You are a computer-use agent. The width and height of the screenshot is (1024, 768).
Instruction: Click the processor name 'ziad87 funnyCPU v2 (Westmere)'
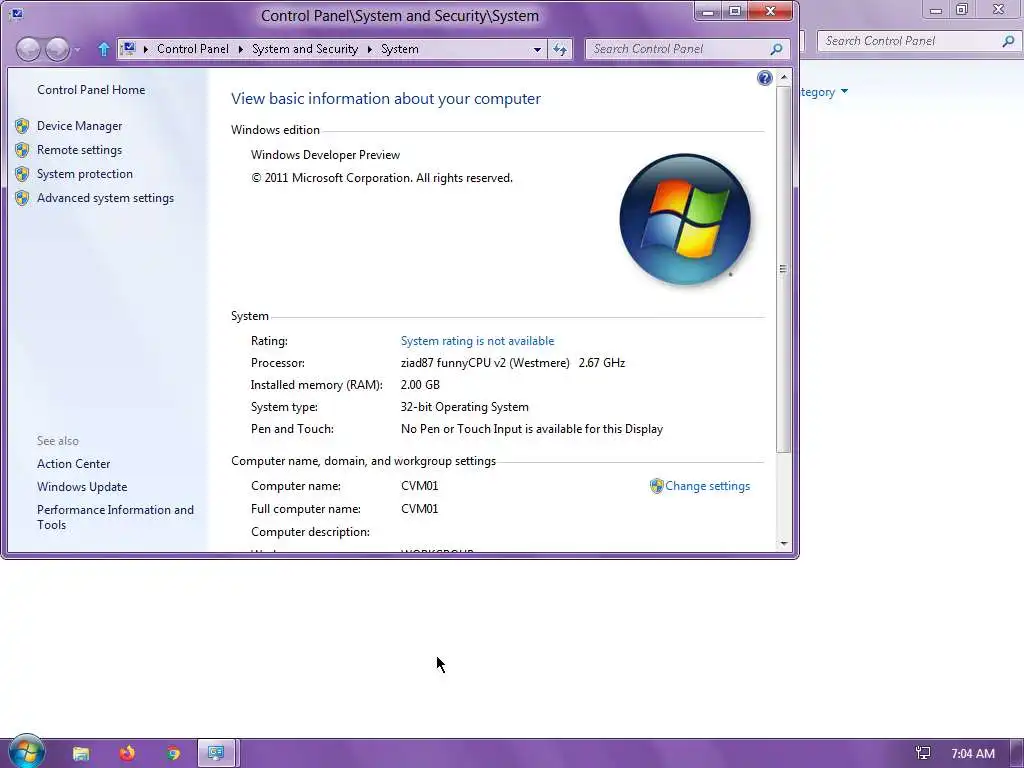click(x=485, y=363)
